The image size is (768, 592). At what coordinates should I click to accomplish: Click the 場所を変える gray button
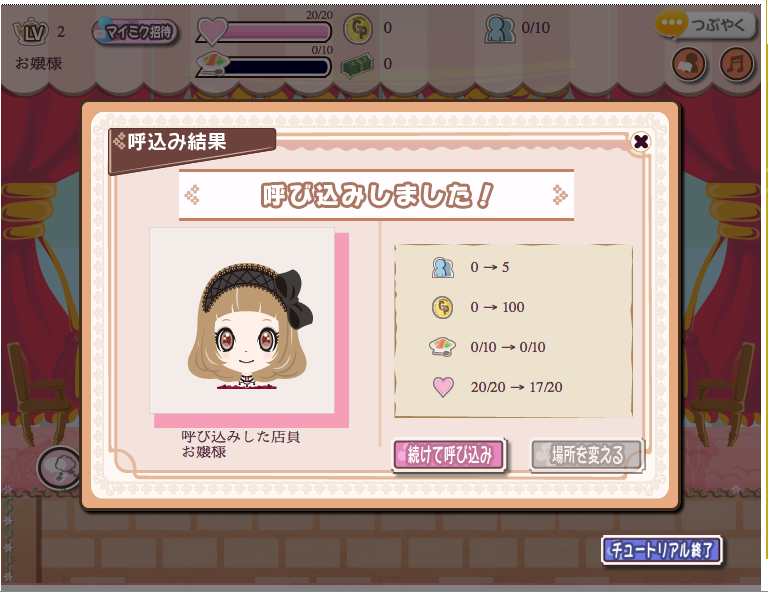click(587, 455)
